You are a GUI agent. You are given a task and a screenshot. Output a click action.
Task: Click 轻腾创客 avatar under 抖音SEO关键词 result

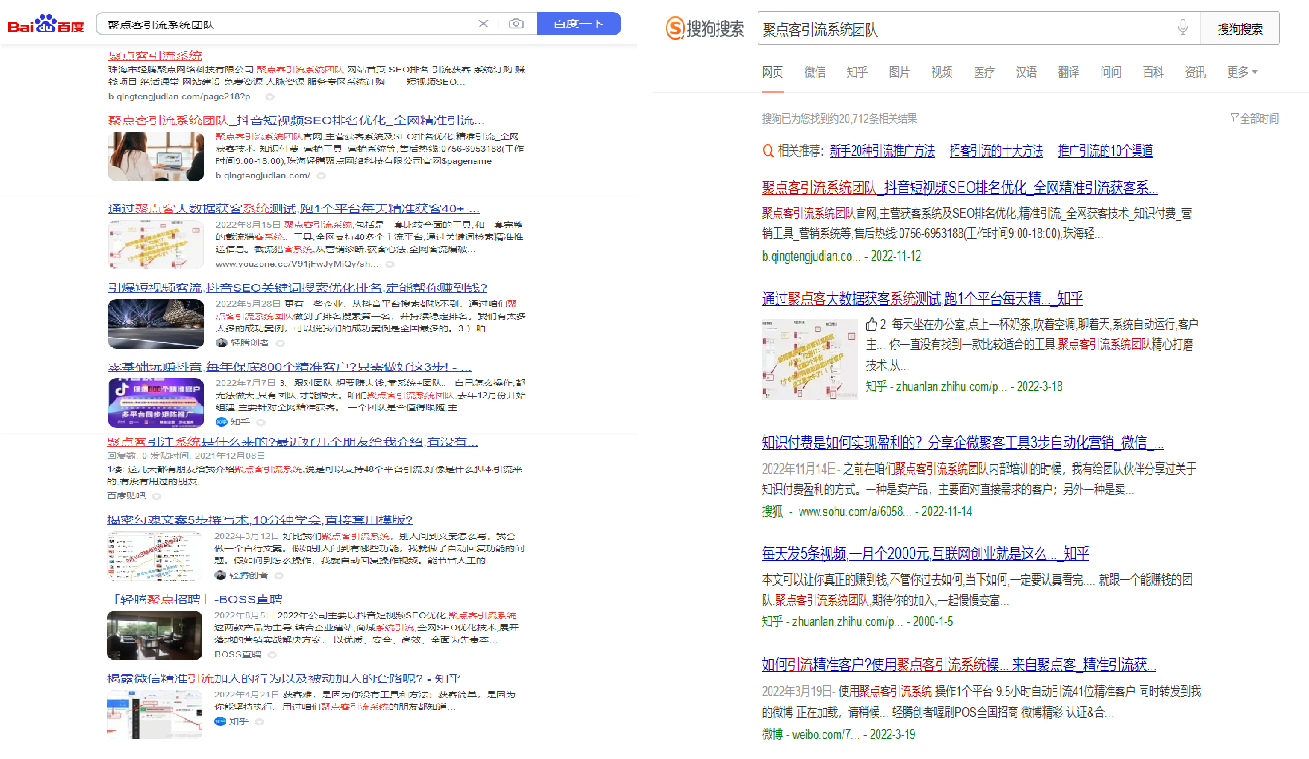pos(222,343)
